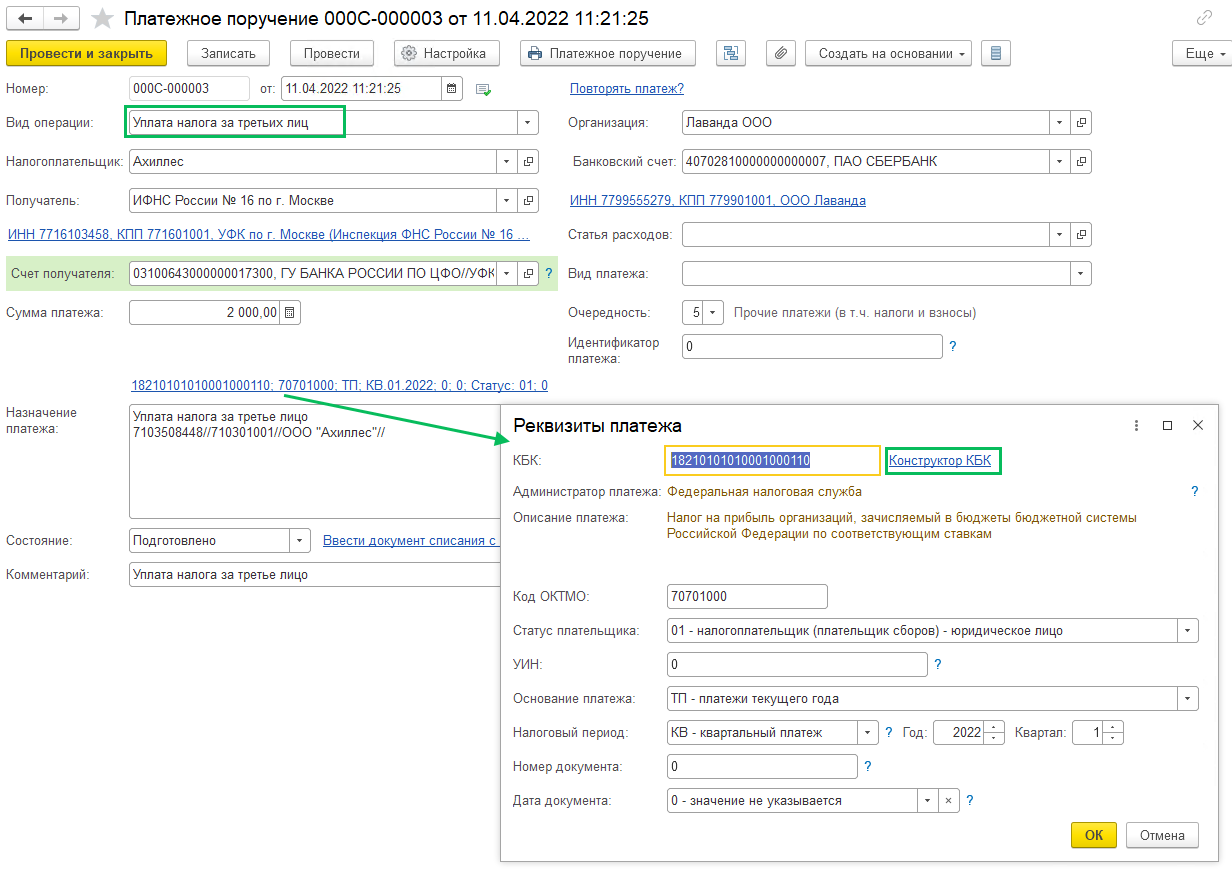Add document to favorites with star icon
This screenshot has height=869, width=1232.
point(101,18)
